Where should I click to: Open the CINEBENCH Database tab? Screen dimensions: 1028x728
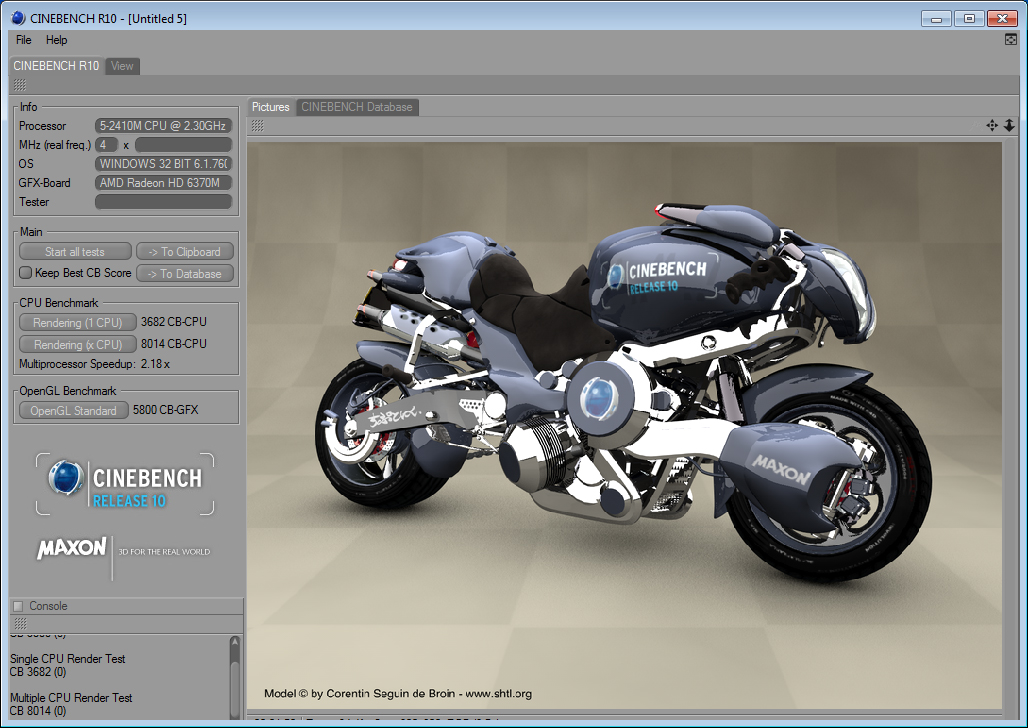(357, 107)
